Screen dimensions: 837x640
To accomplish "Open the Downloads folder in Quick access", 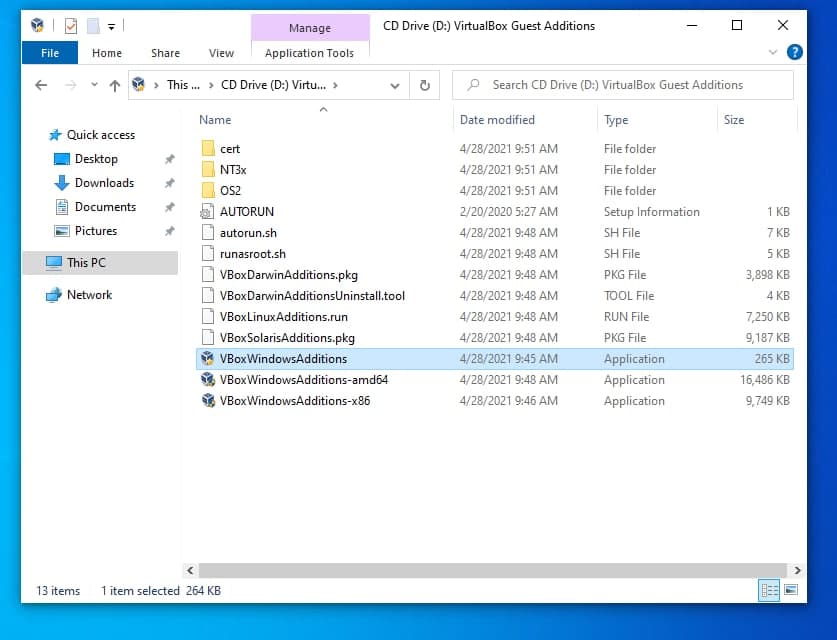I will pyautogui.click(x=104, y=183).
